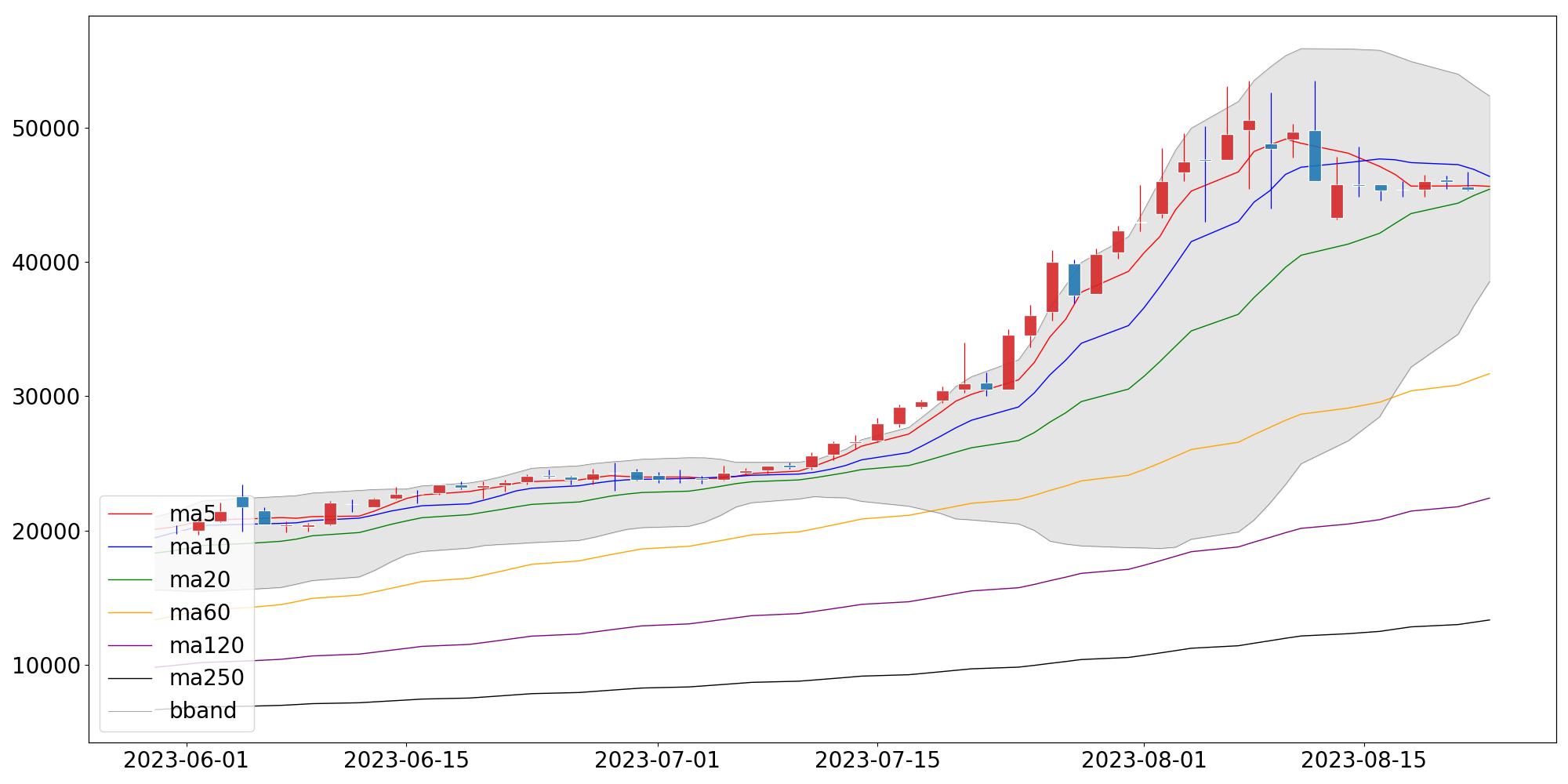Click the 20000 y-axis tick label
The height and width of the screenshot is (784, 1568).
[46, 531]
